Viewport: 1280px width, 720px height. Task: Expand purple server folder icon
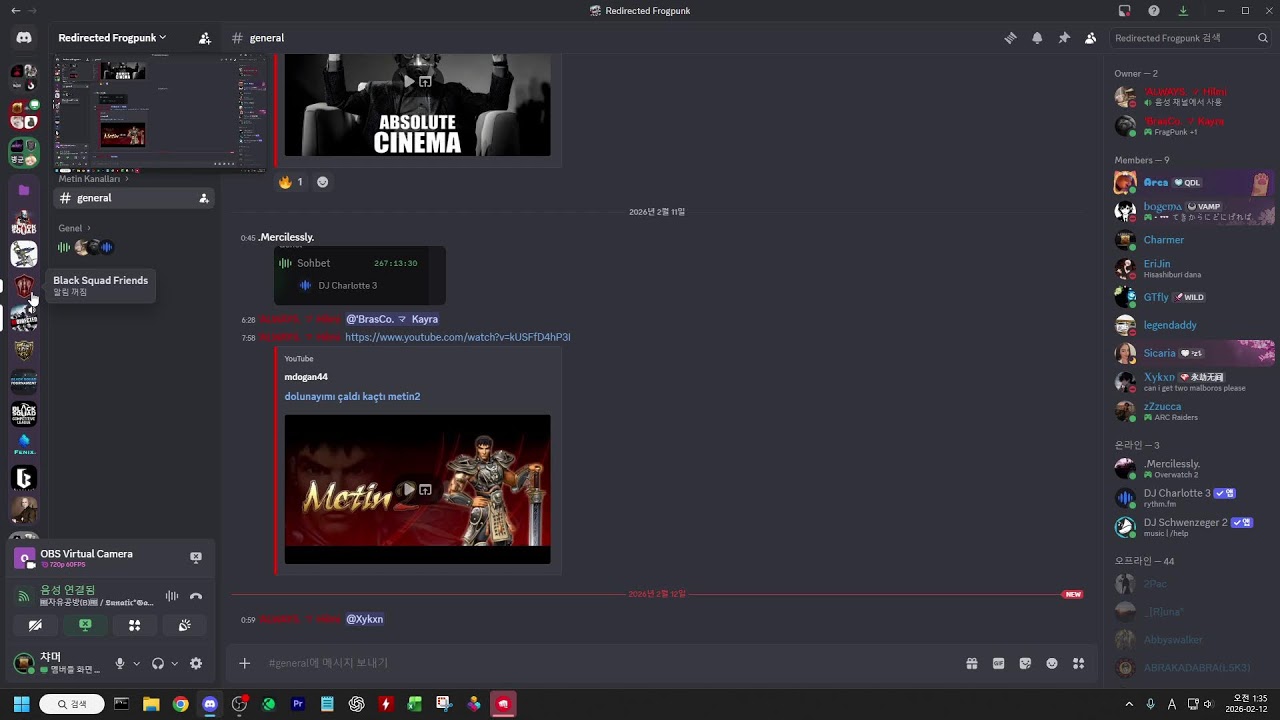24,190
